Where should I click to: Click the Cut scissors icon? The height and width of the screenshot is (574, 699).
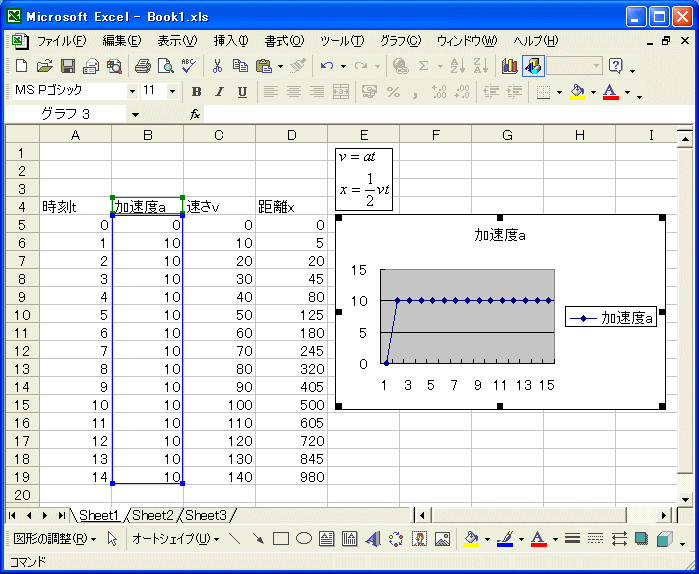click(x=217, y=66)
